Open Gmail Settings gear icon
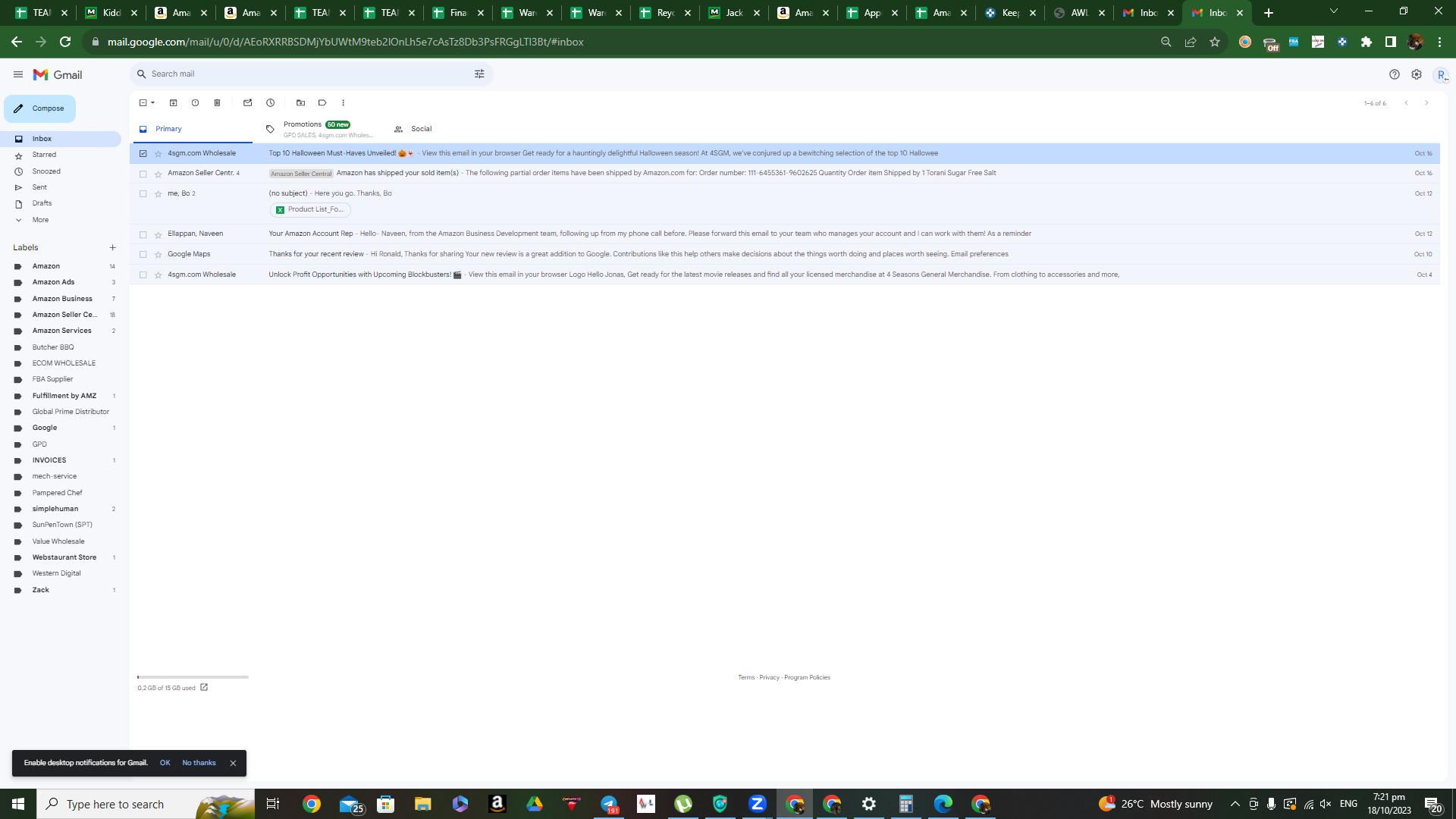The width and height of the screenshot is (1456, 819). tap(1417, 74)
